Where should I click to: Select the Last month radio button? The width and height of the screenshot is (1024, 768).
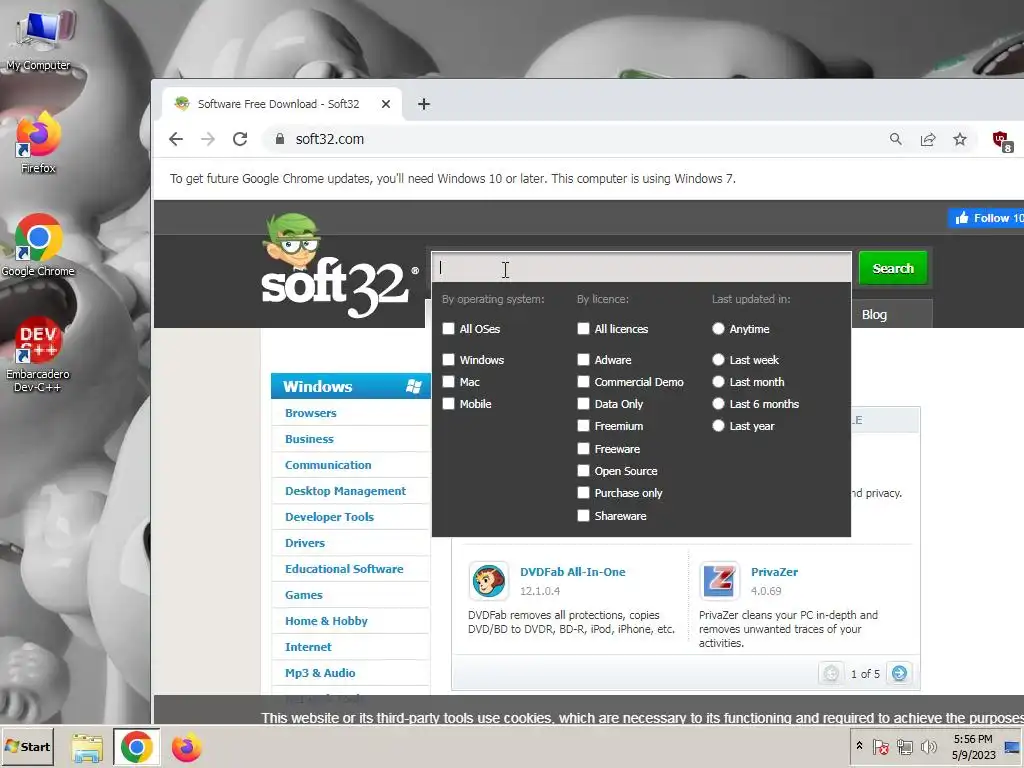[718, 381]
